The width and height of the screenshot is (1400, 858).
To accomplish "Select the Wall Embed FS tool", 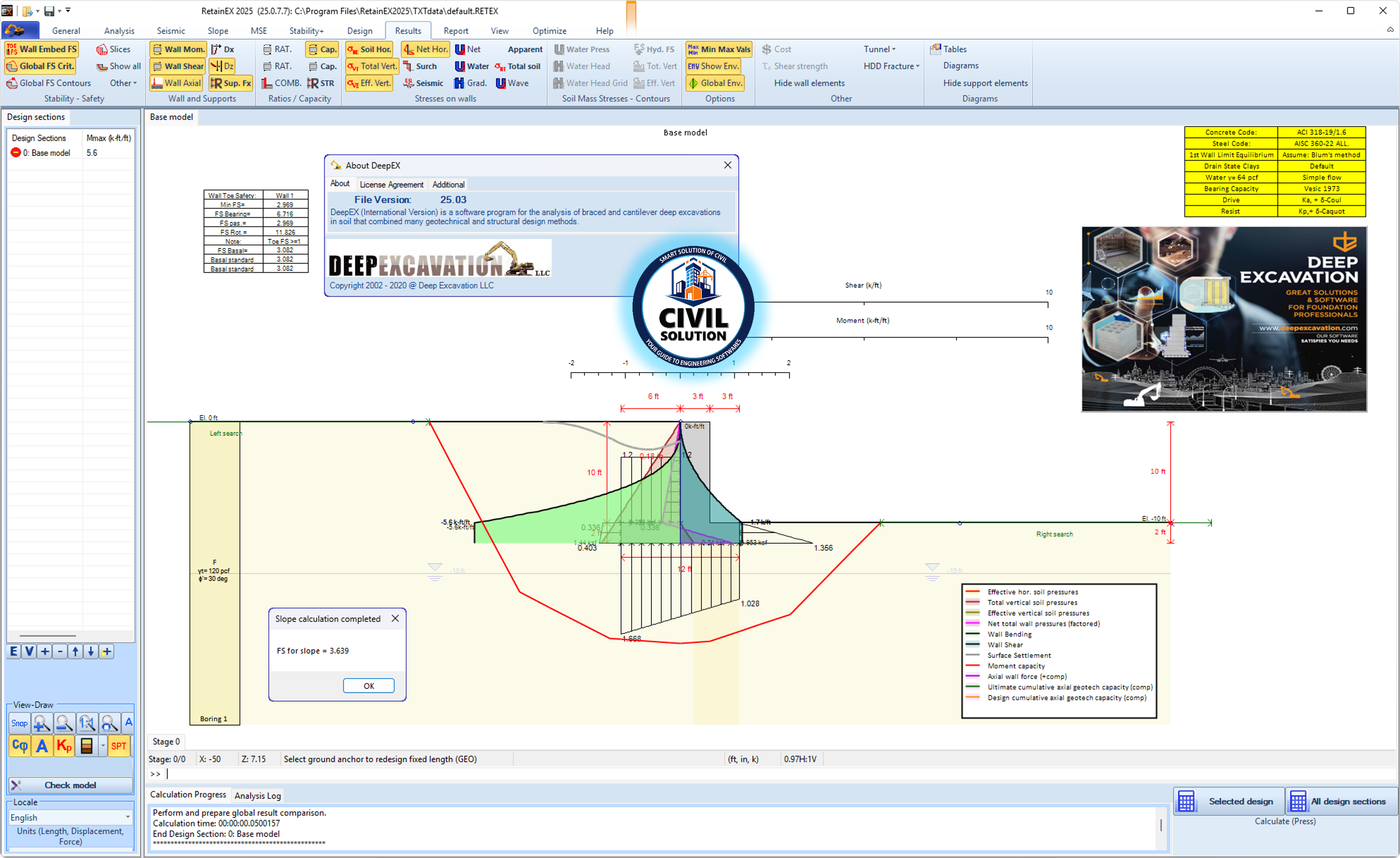I will click(x=42, y=49).
